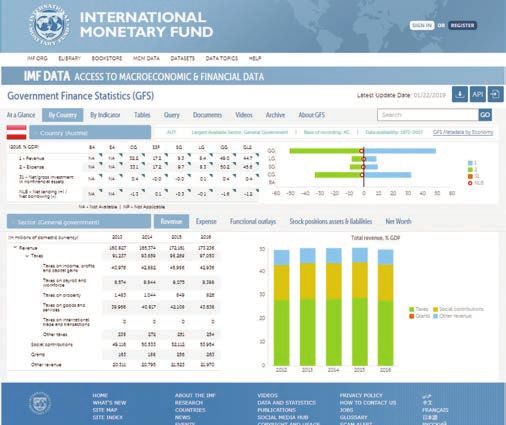Collapse the Revenue tree row arrow

[x=15, y=248]
